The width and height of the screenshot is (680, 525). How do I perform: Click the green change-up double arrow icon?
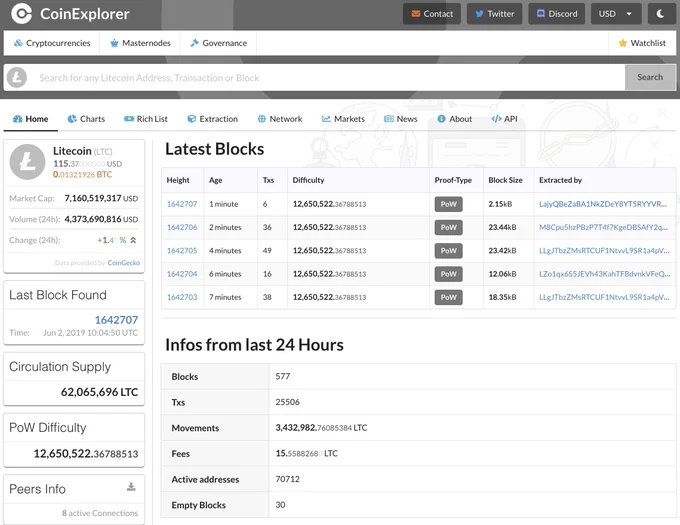click(133, 240)
